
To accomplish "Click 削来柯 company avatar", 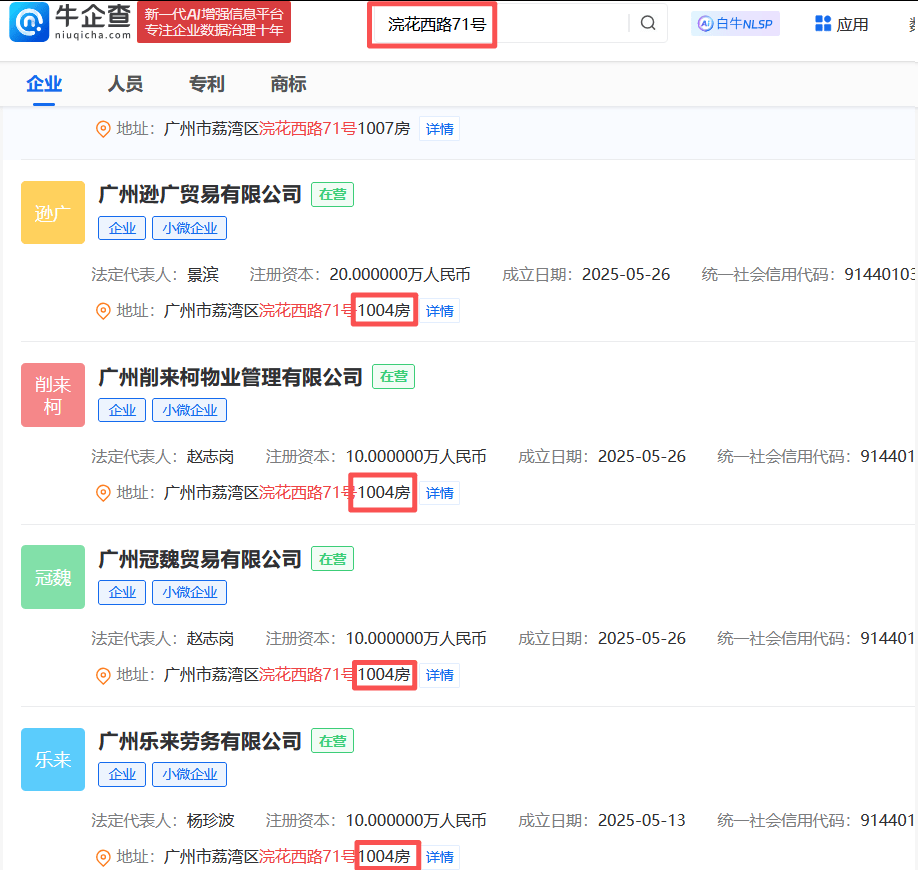I will (x=53, y=395).
